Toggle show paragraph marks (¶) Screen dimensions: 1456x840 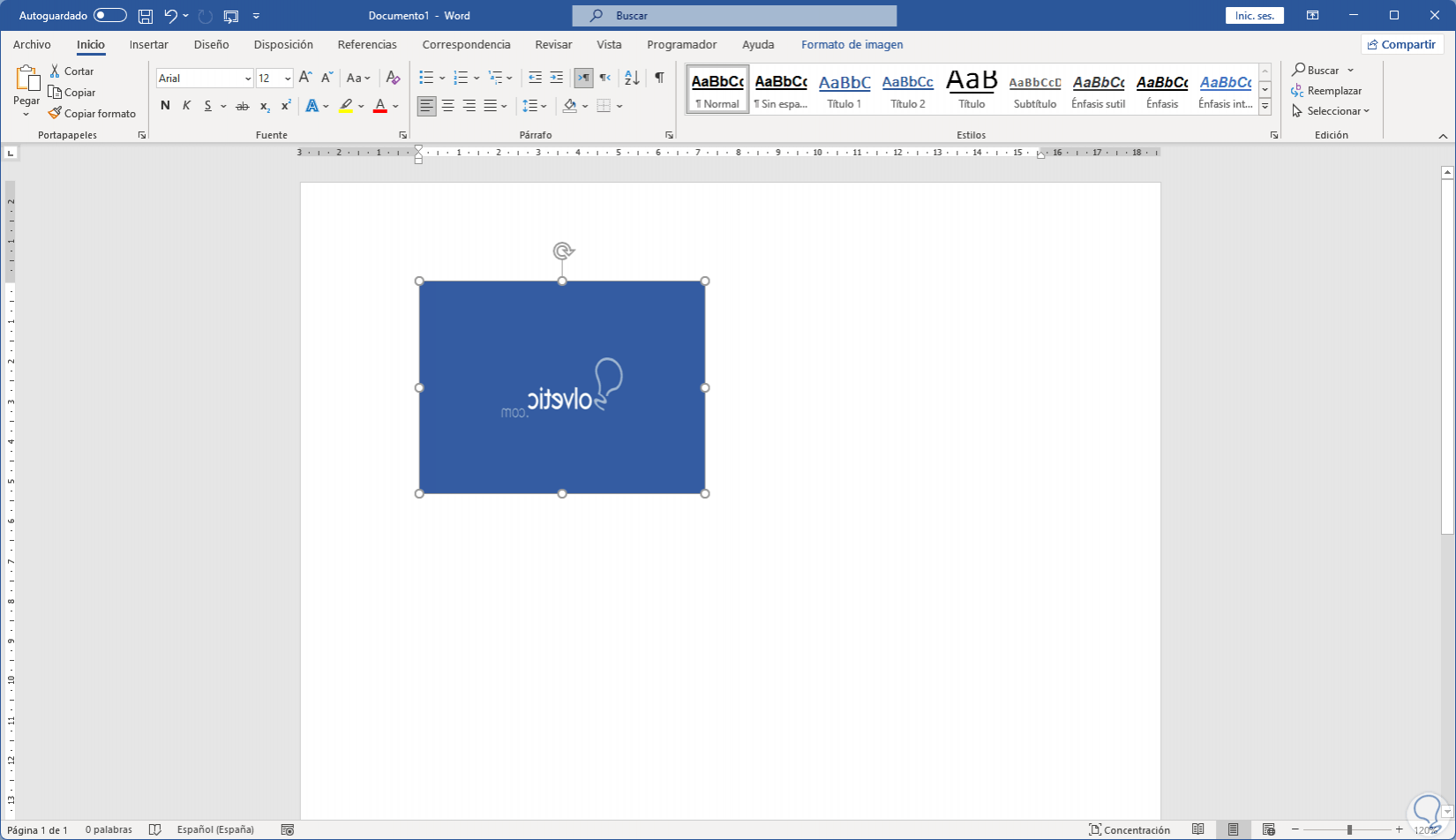659,78
